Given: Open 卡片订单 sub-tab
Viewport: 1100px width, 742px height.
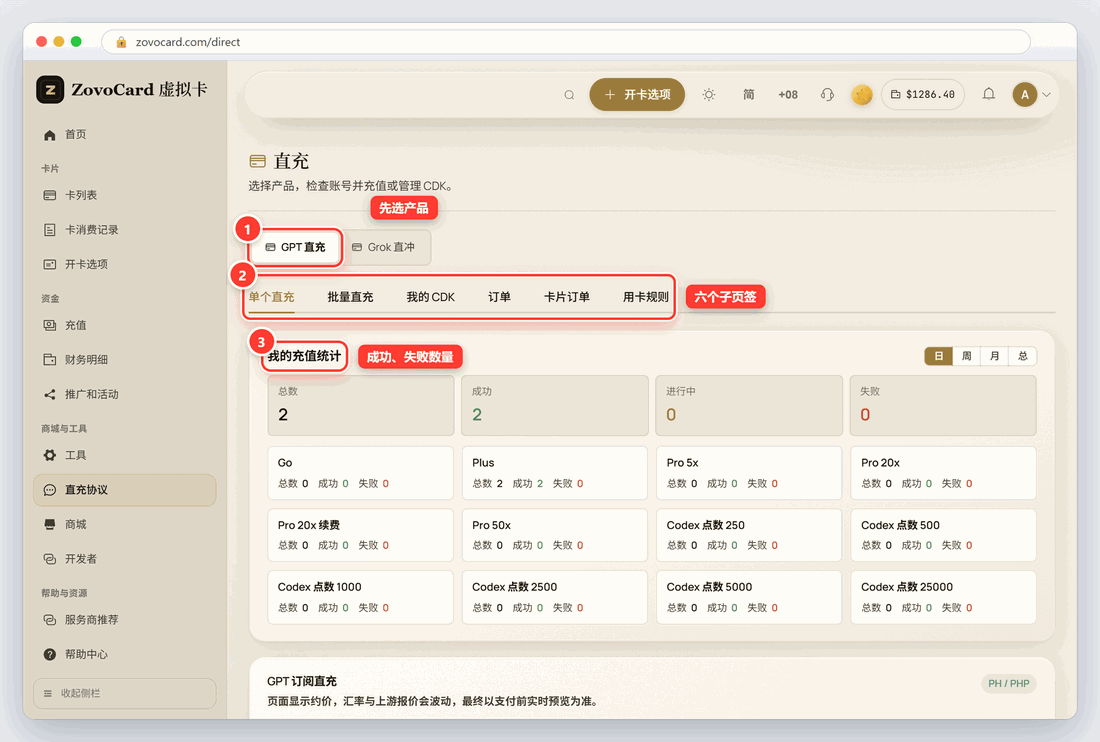Looking at the screenshot, I should 567,297.
